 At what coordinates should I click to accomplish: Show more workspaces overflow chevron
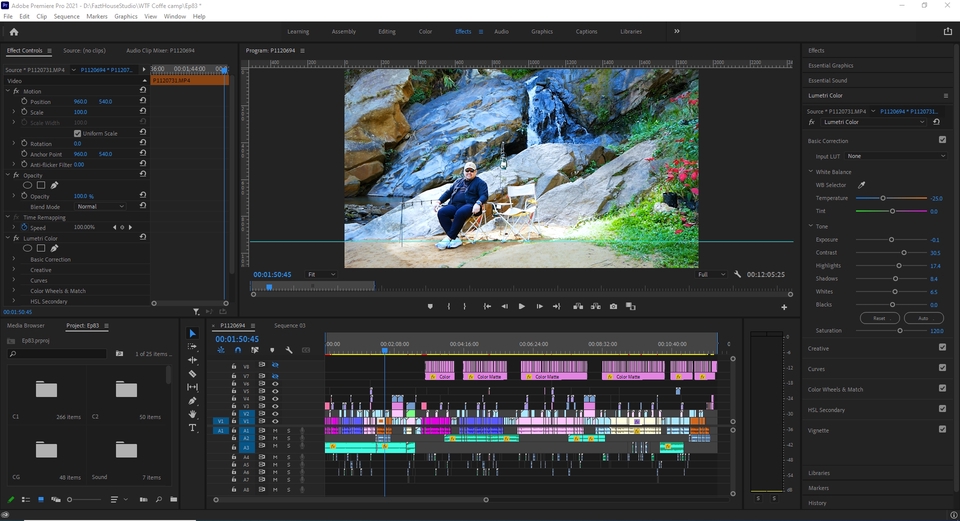[x=677, y=31]
